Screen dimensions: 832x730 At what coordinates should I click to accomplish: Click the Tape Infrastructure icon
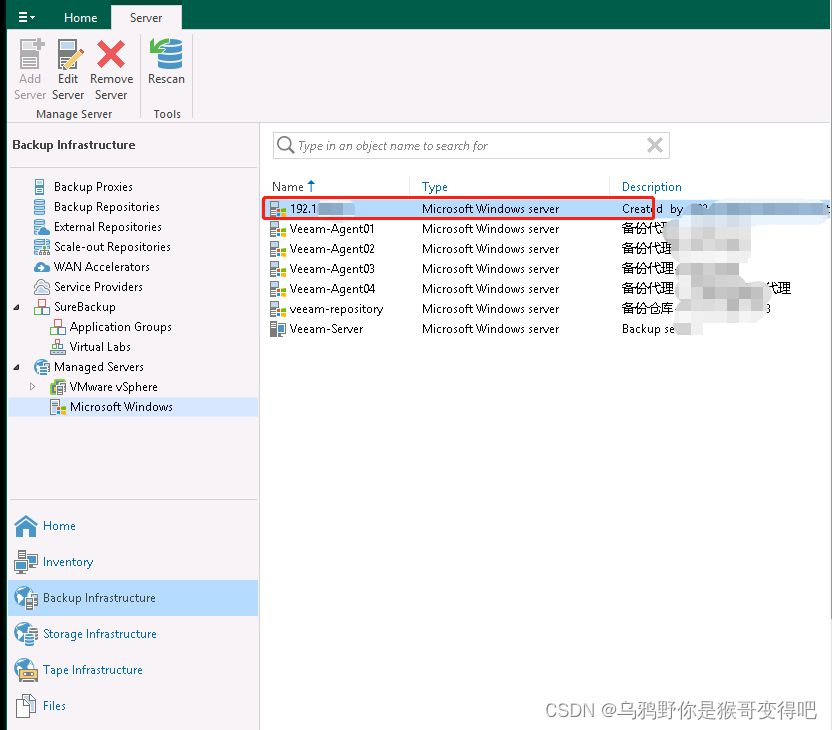(x=26, y=670)
